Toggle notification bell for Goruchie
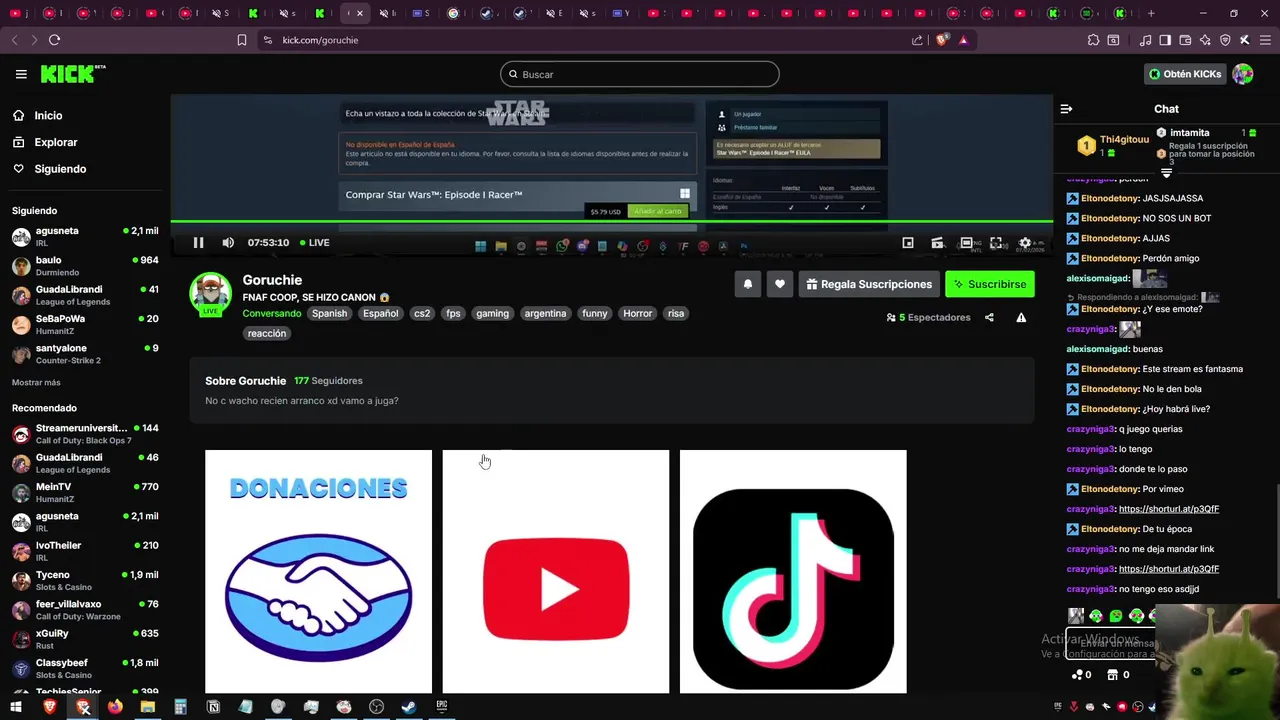The height and width of the screenshot is (720, 1280). pyautogui.click(x=747, y=284)
